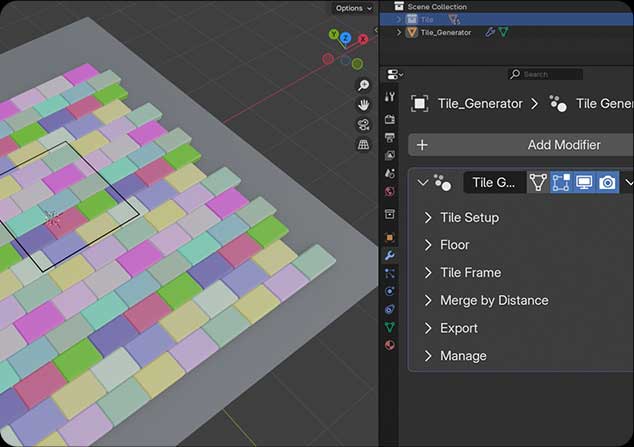
Task: Toggle modifier edit mode display
Action: tap(560, 183)
